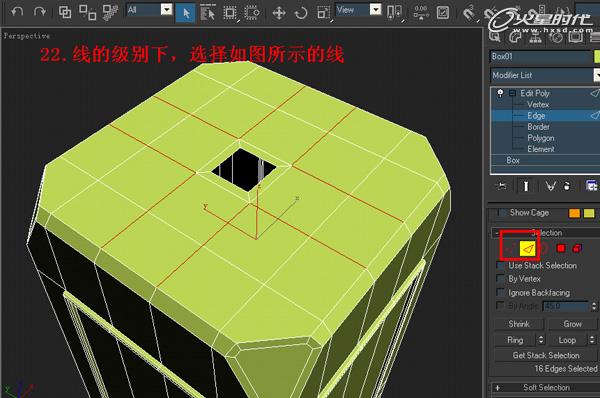Toggle Show End Result under modifier stack
This screenshot has width=600, height=398.
tap(526, 186)
